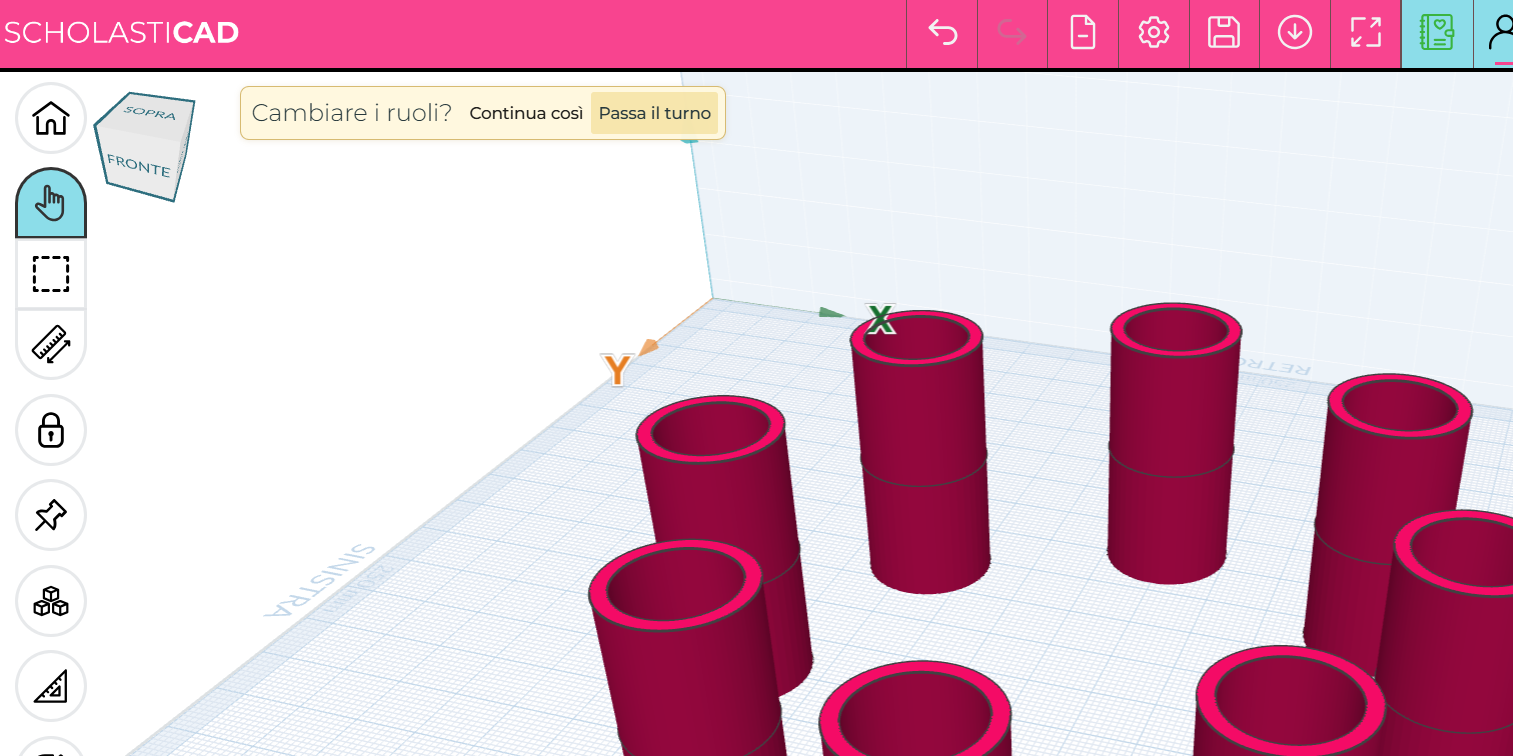The image size is (1513, 756).
Task: Activate the dashed rectangle selection tool
Action: click(51, 273)
